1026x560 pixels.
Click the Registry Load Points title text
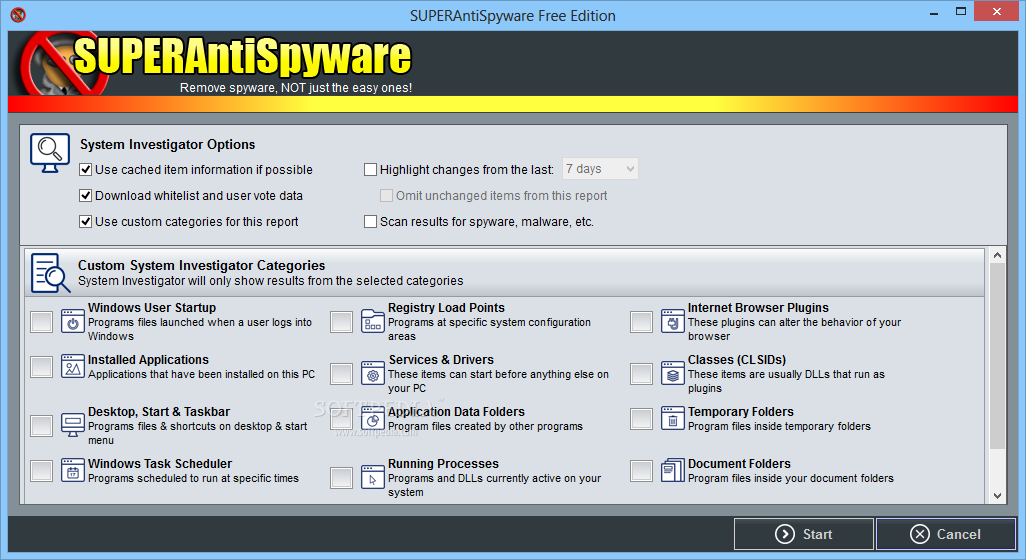click(446, 307)
